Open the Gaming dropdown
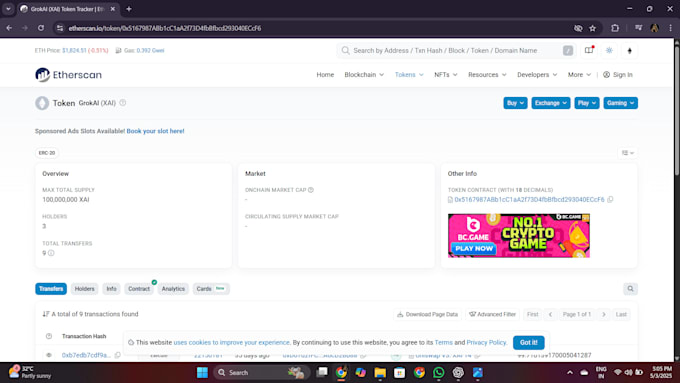This screenshot has height=383, width=680. click(x=621, y=103)
